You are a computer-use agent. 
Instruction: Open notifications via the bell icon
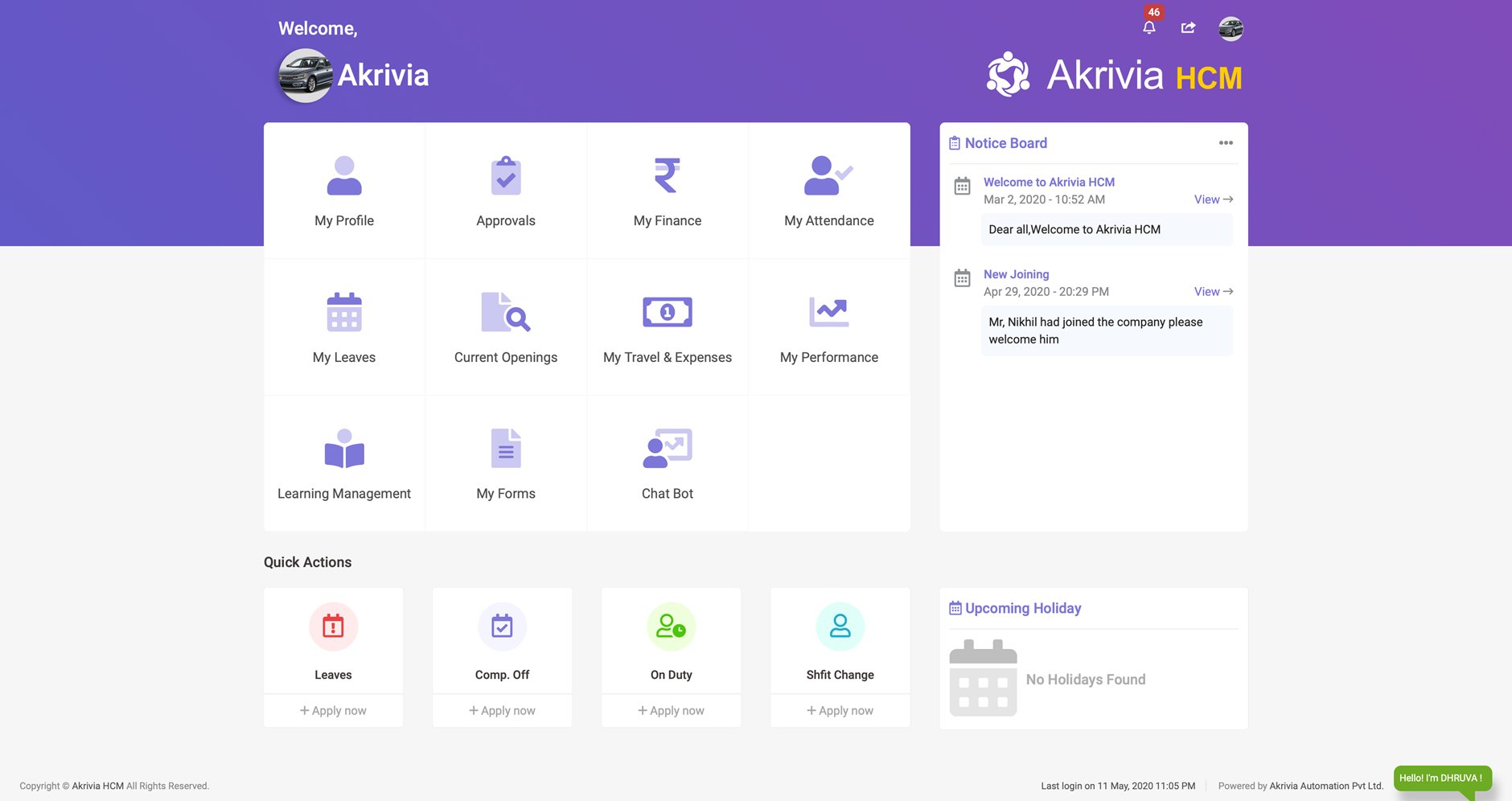pyautogui.click(x=1149, y=27)
